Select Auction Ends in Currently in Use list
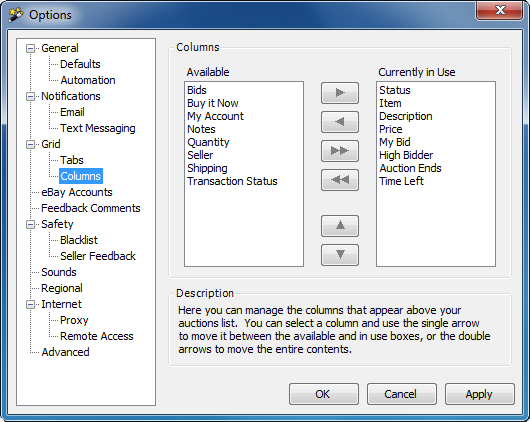This screenshot has height=422, width=530. (x=410, y=168)
